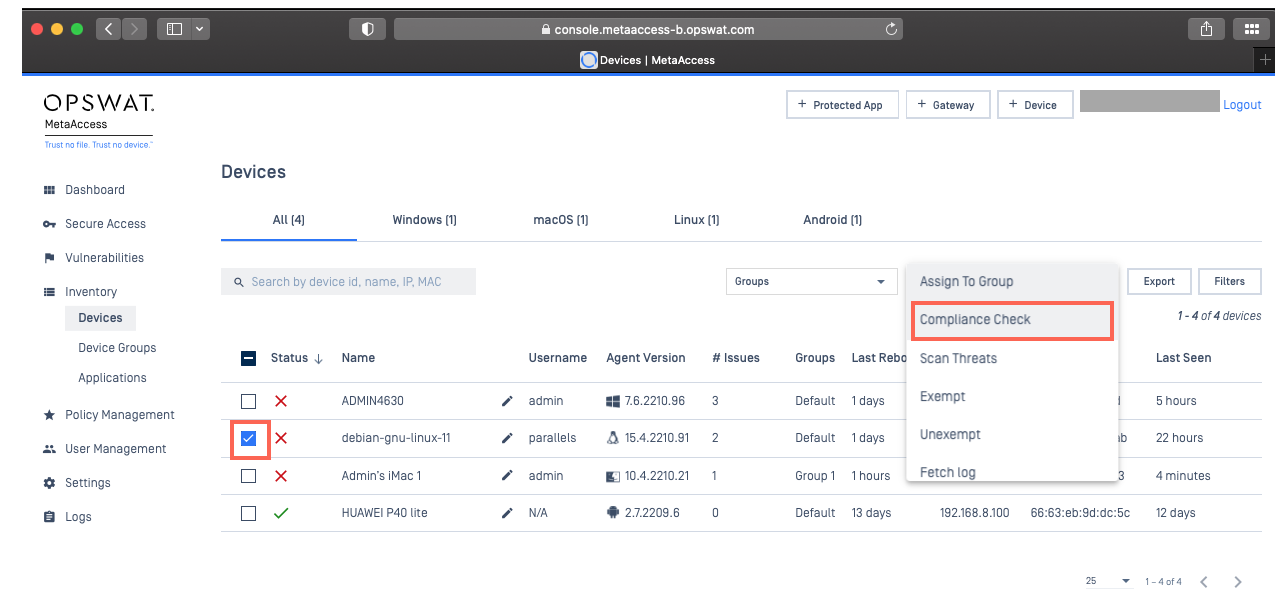This screenshot has height=608, width=1283.
Task: Check the ADMIN4630 device checkbox
Action: [248, 401]
